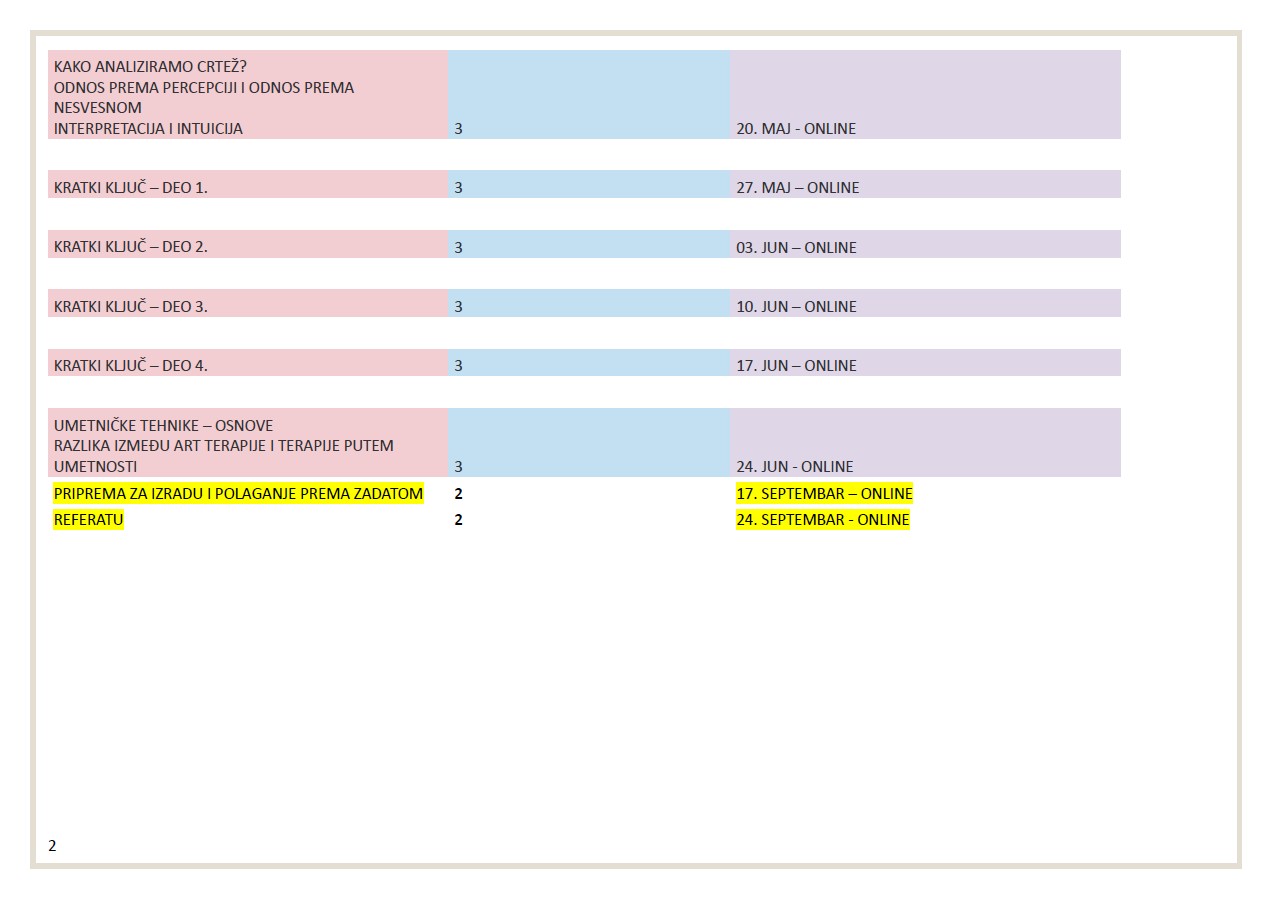
Task: Click 'KRATKI KLJUČ – DEO 3.' cell
Action: 131,307
